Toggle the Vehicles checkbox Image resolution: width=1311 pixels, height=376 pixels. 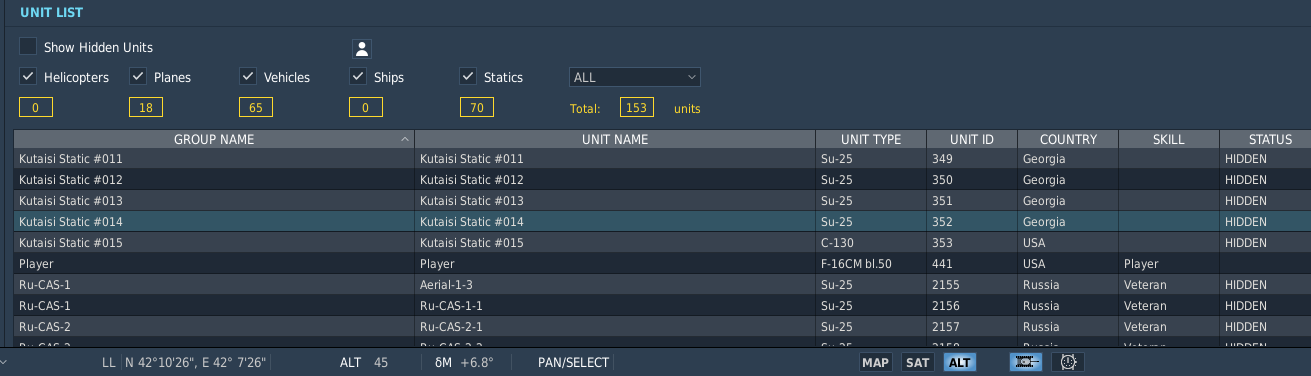click(248, 76)
